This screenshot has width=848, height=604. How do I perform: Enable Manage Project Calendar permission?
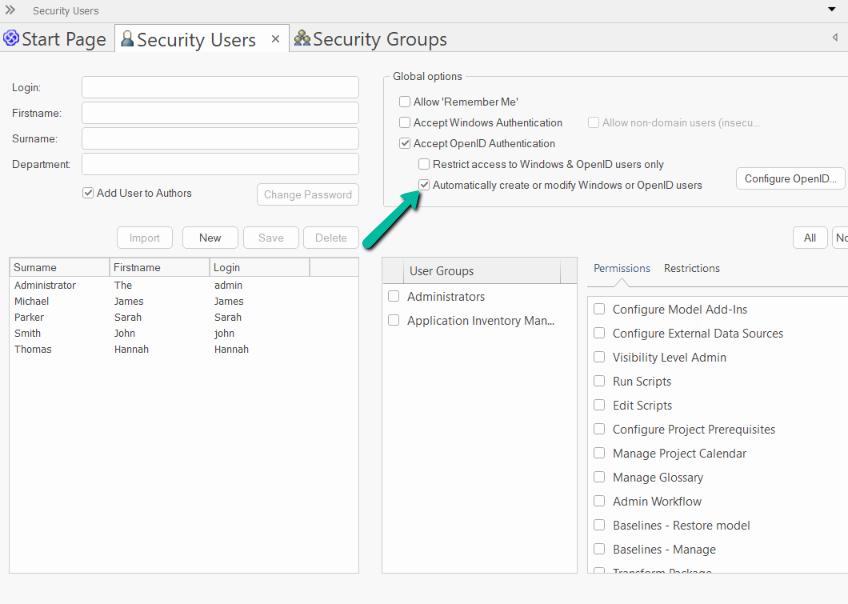tap(599, 453)
